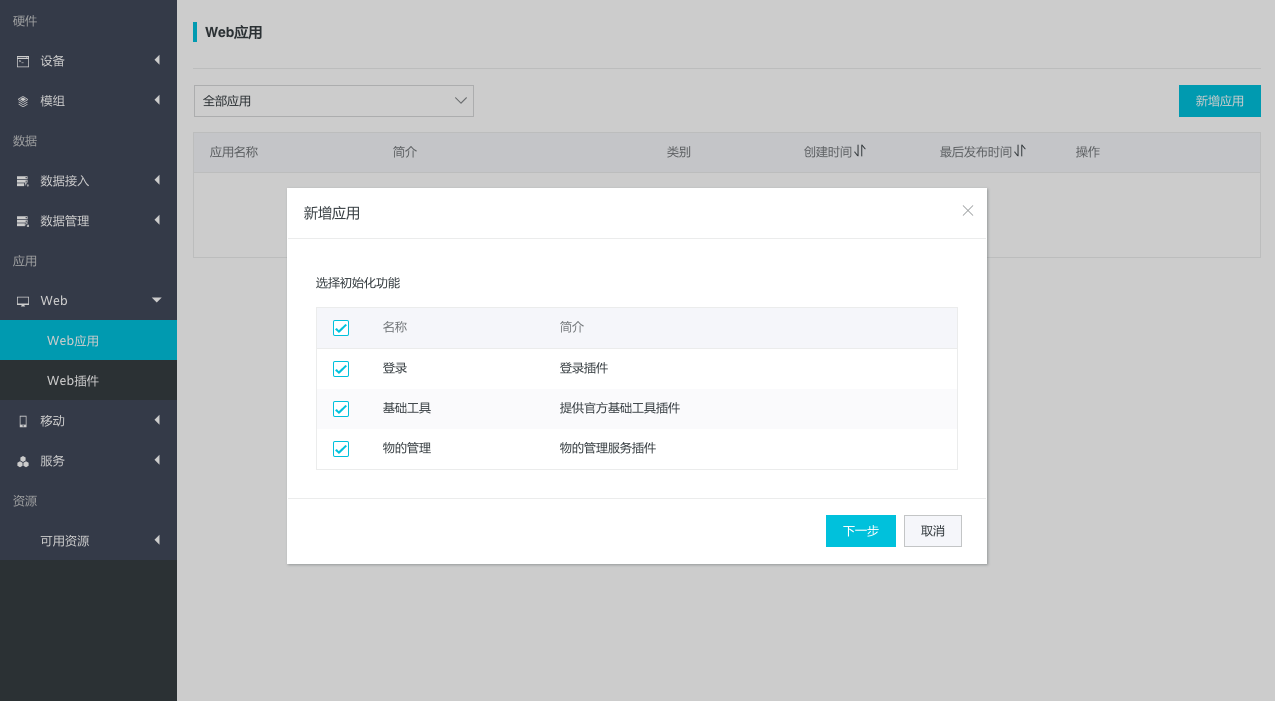Expand the 数据管理 menu arrow
The image size is (1275, 701).
[x=157, y=220]
